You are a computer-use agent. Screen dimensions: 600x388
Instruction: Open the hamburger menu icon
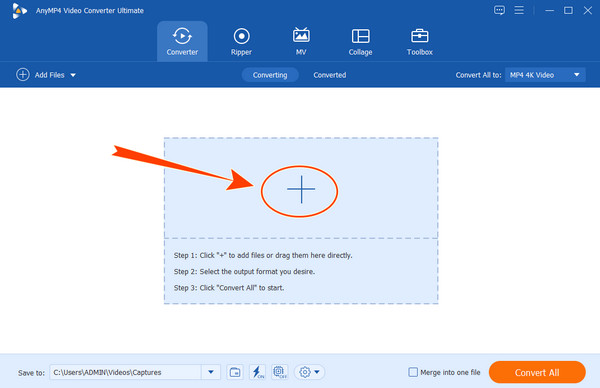pyautogui.click(x=519, y=10)
